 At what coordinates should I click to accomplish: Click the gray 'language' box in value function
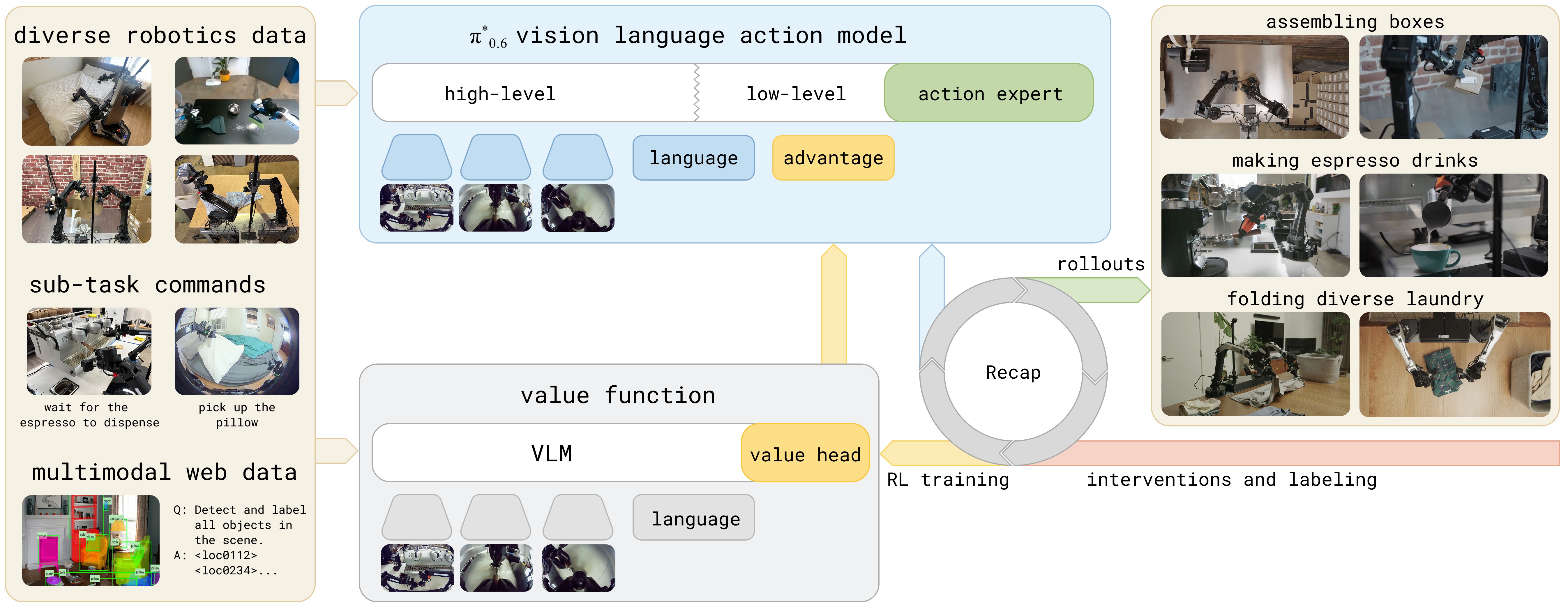point(693,518)
